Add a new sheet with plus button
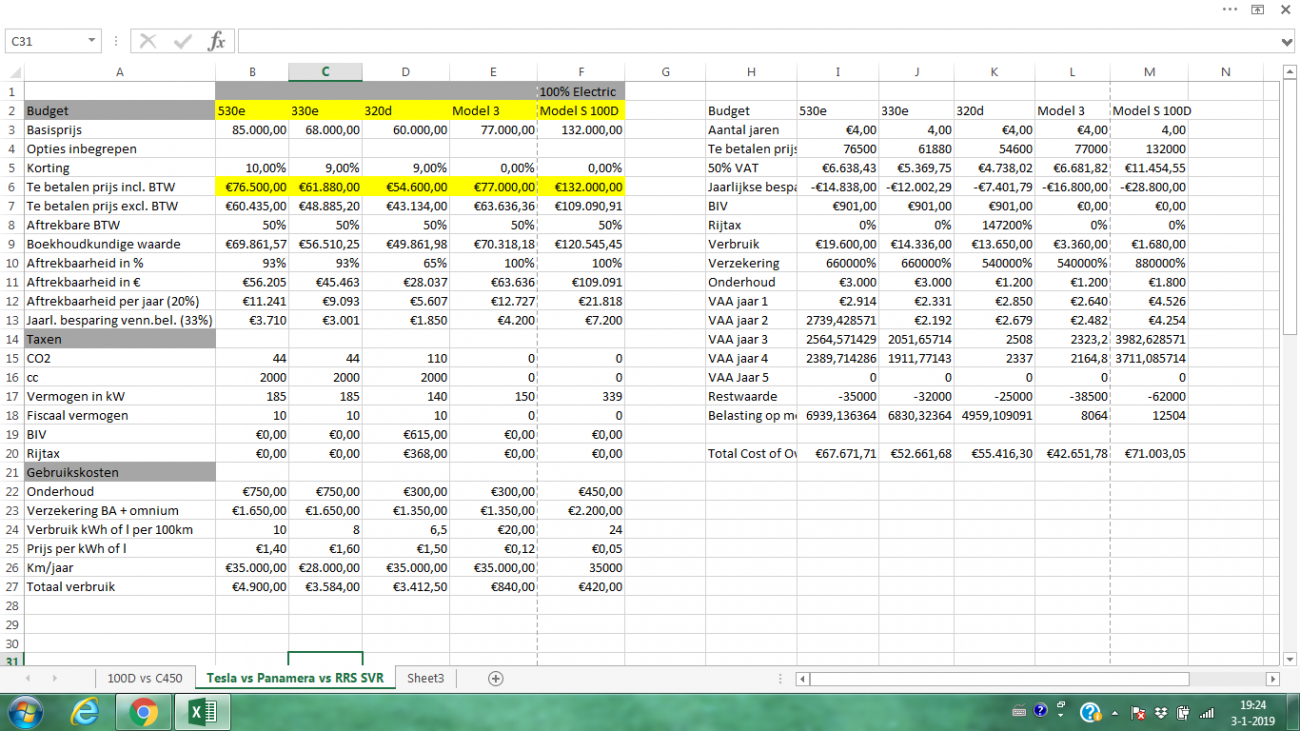 pyautogui.click(x=495, y=678)
